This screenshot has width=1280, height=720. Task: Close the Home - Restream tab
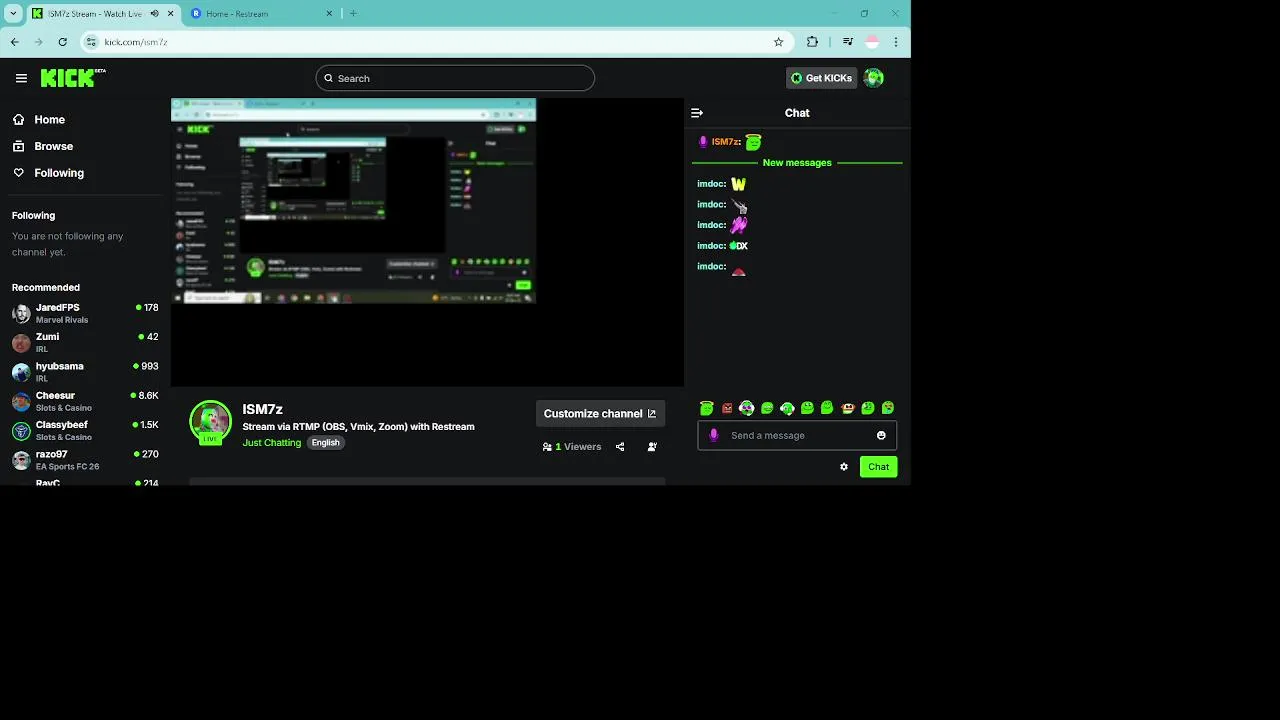point(329,13)
